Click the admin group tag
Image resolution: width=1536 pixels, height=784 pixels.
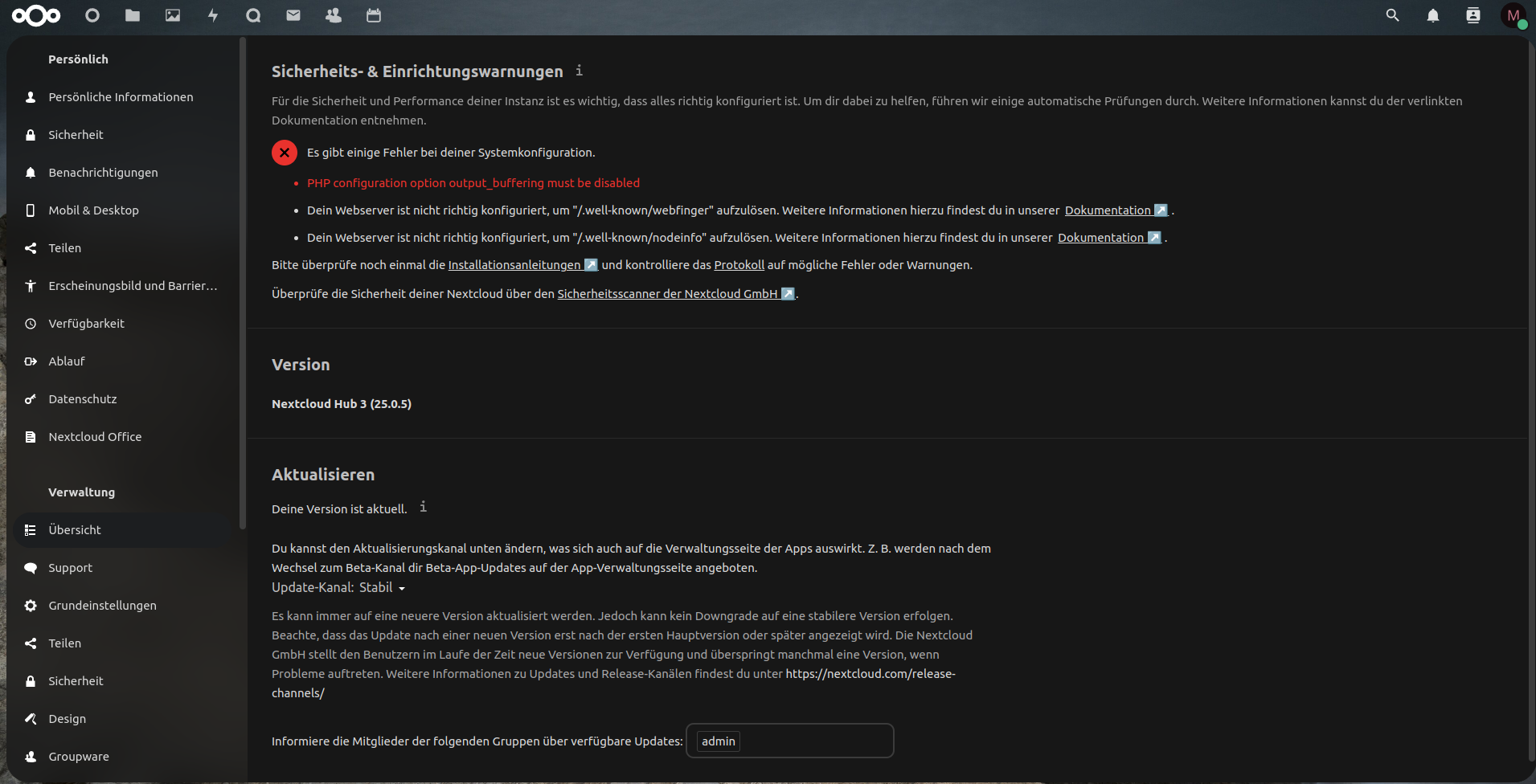pyautogui.click(x=718, y=741)
